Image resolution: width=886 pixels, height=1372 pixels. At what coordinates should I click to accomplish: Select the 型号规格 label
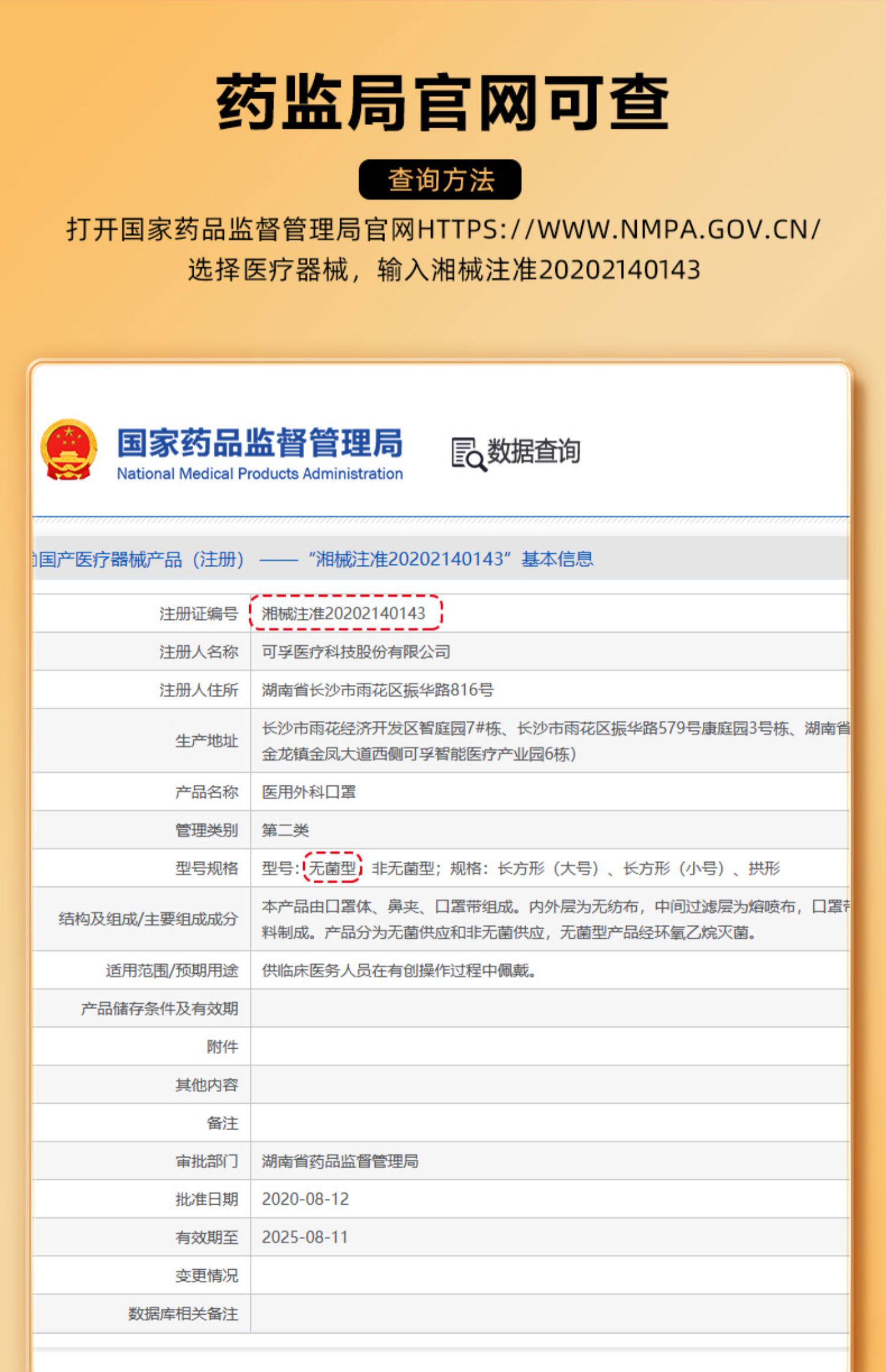click(x=207, y=868)
